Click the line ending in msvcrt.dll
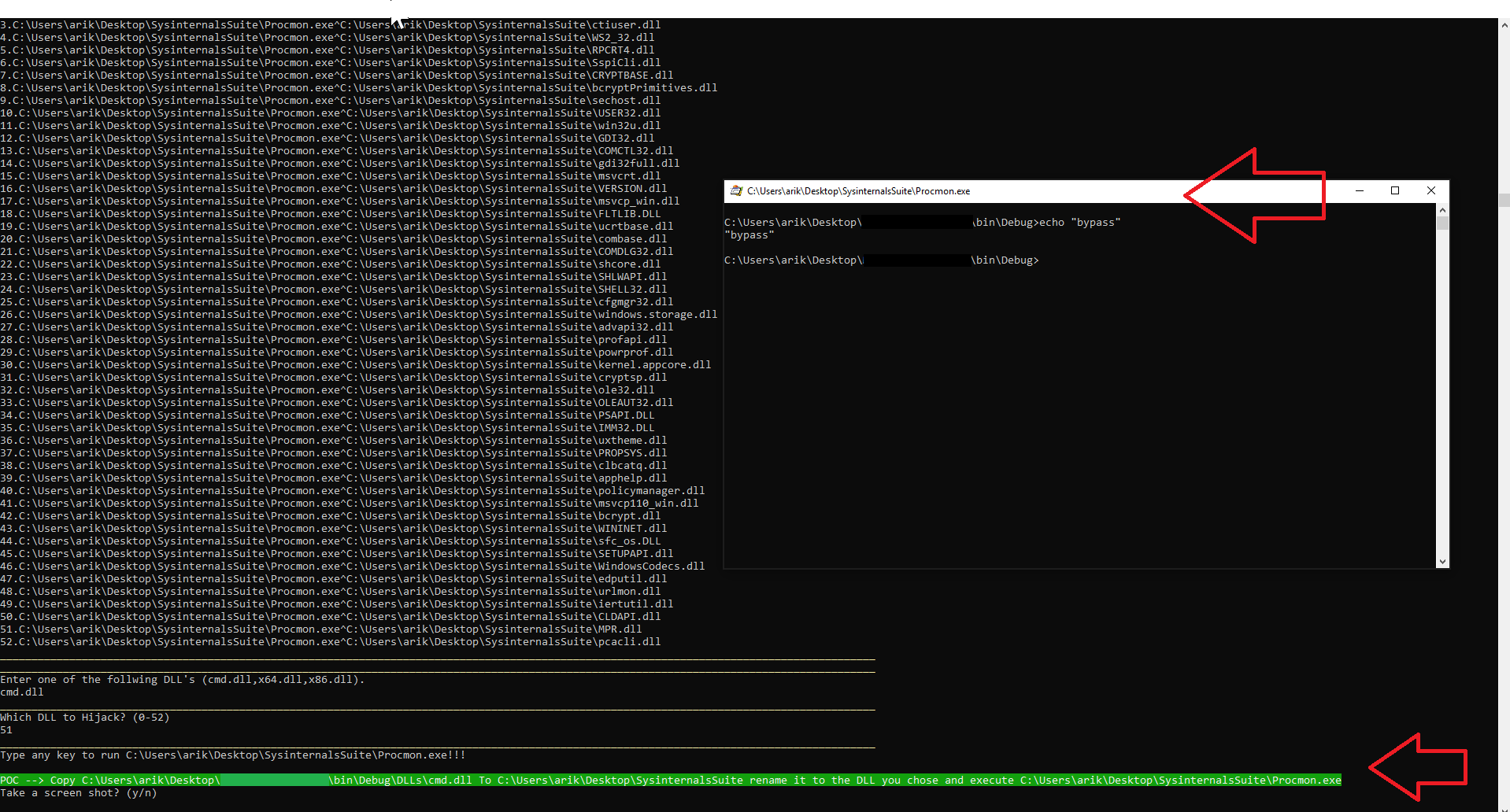Image resolution: width=1510 pixels, height=812 pixels. 331,176
